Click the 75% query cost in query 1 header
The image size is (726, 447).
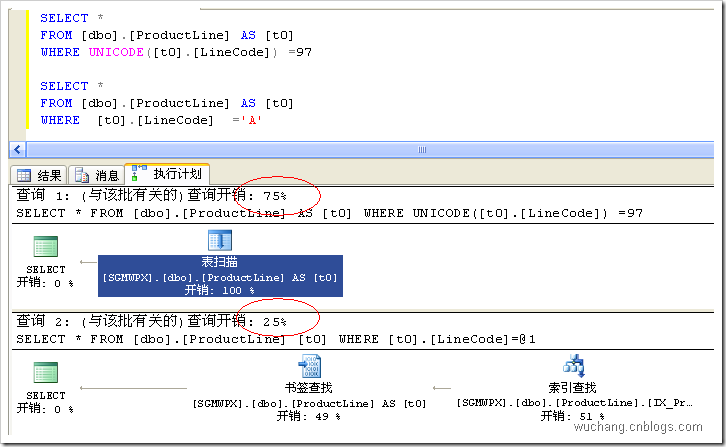pos(275,196)
